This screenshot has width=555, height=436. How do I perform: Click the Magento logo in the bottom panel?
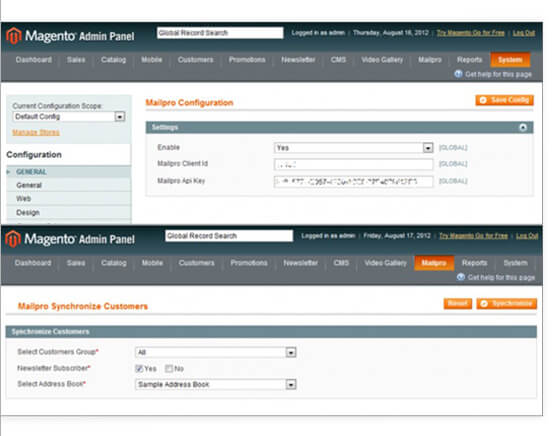(x=70, y=239)
